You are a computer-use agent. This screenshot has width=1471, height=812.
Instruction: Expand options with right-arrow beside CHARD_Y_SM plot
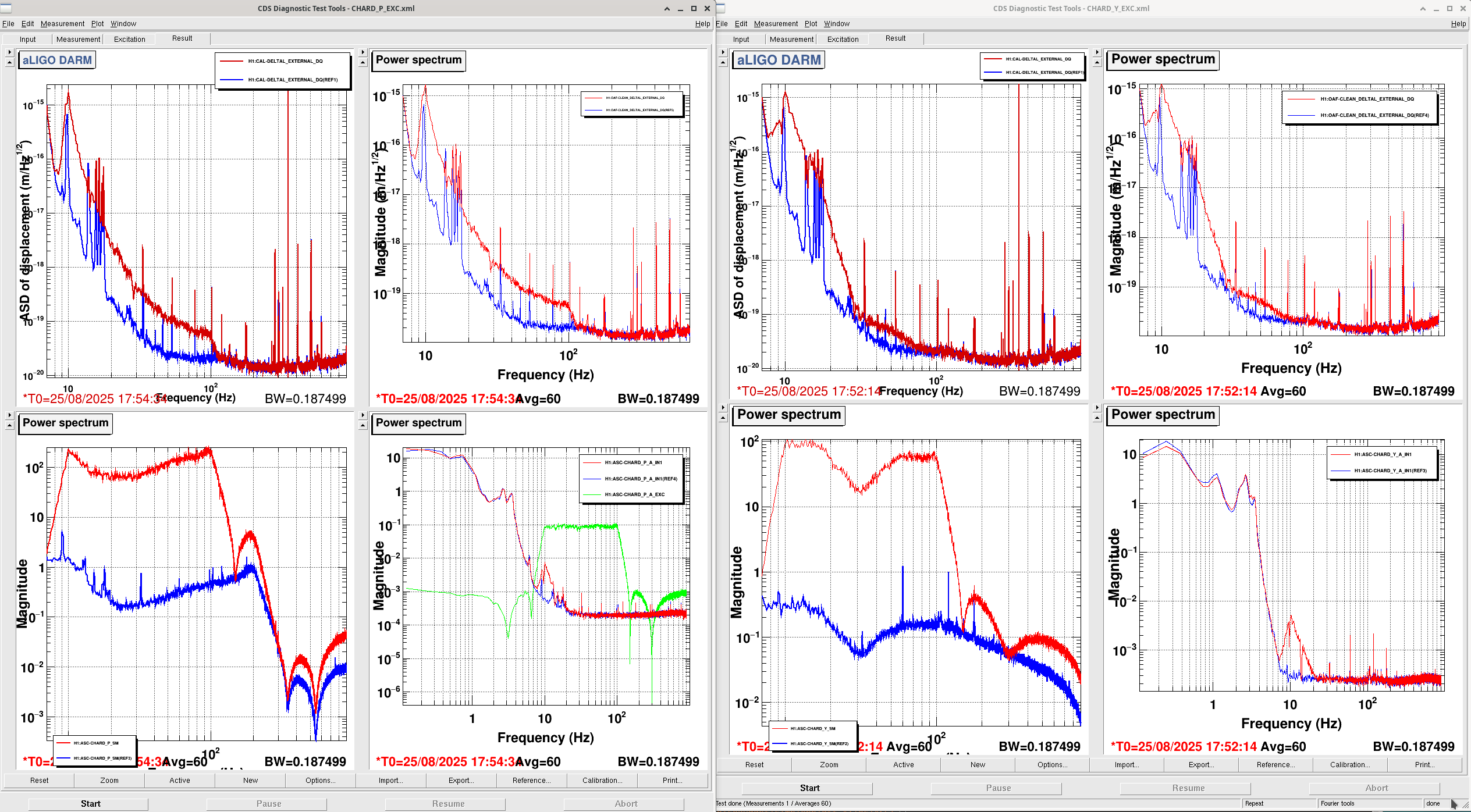[723, 407]
